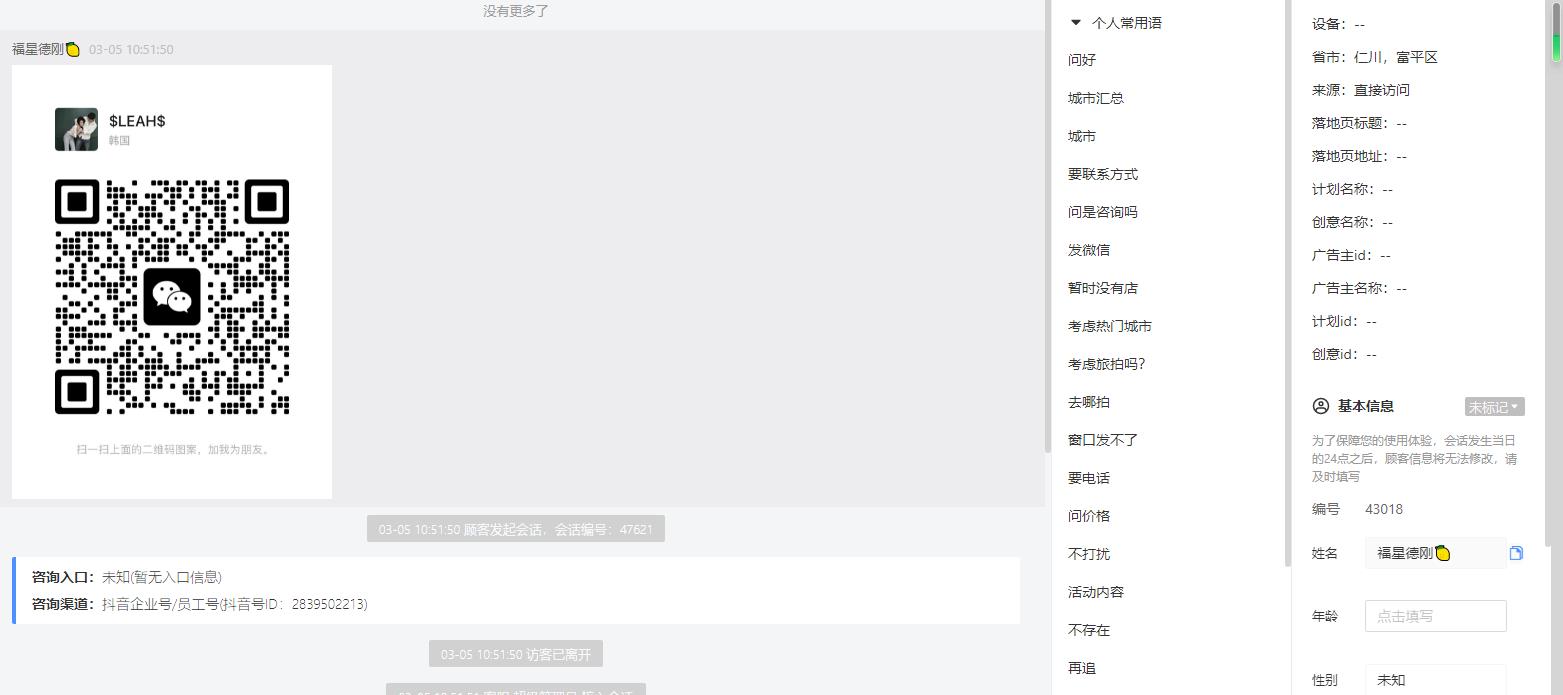Viewport: 1563px width, 695px height.
Task: Click the 咨询入口 未知 info line
Action: point(127,577)
